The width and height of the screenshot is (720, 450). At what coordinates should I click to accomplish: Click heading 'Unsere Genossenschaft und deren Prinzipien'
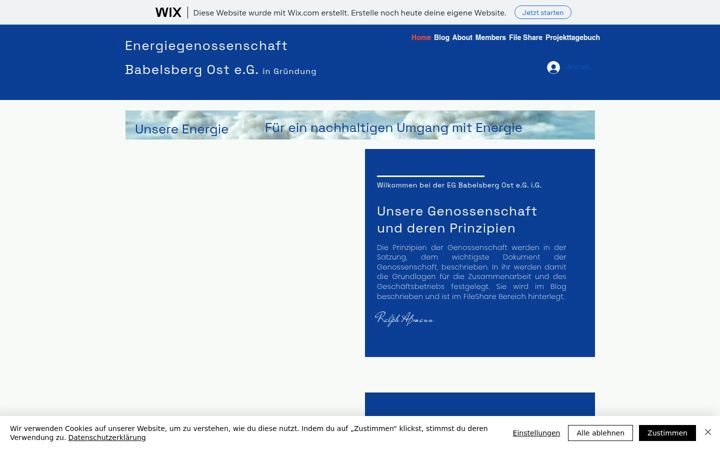tap(457, 219)
